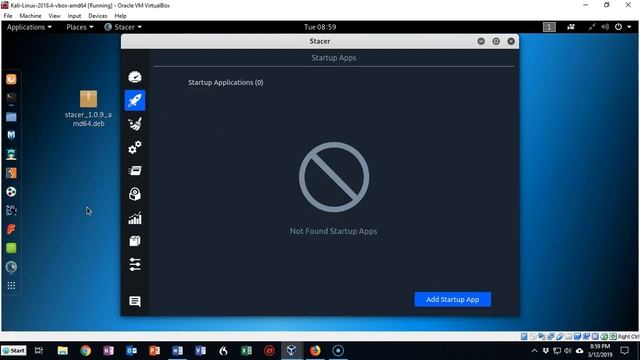
Task: Click workspace indicator 1 in top bar
Action: [549, 27]
